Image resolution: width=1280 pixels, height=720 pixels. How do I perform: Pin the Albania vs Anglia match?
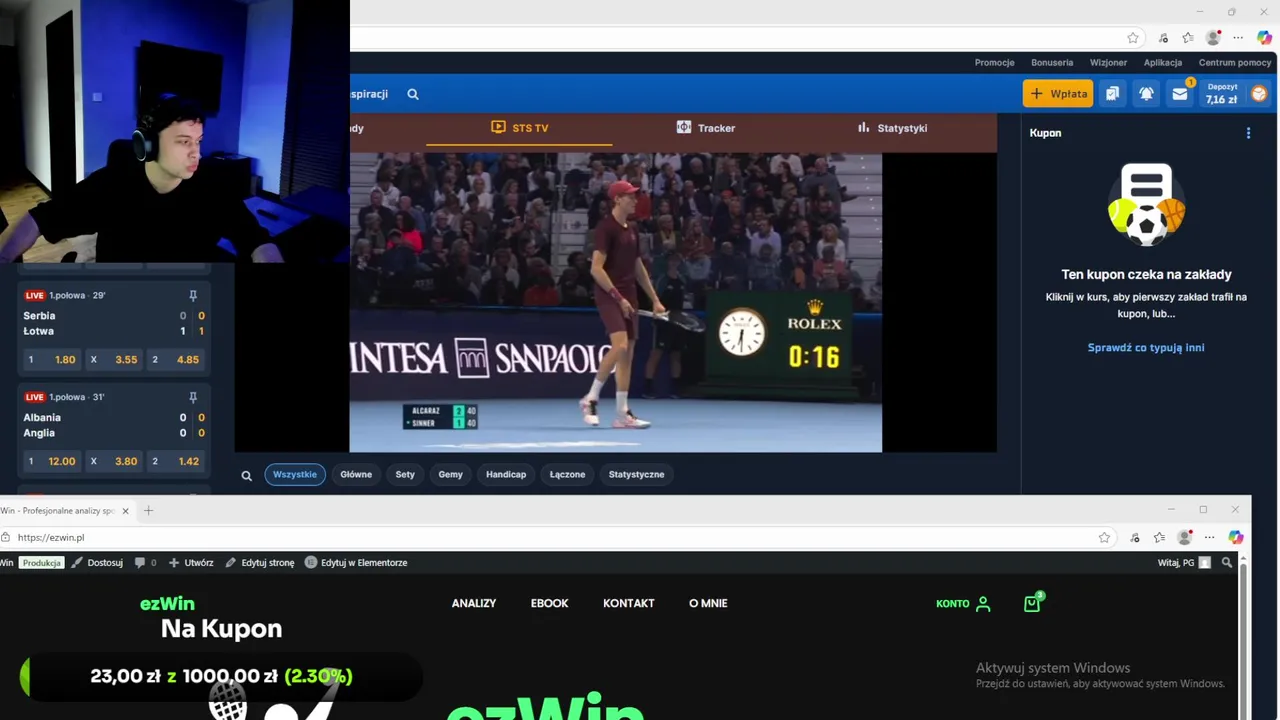(x=193, y=397)
